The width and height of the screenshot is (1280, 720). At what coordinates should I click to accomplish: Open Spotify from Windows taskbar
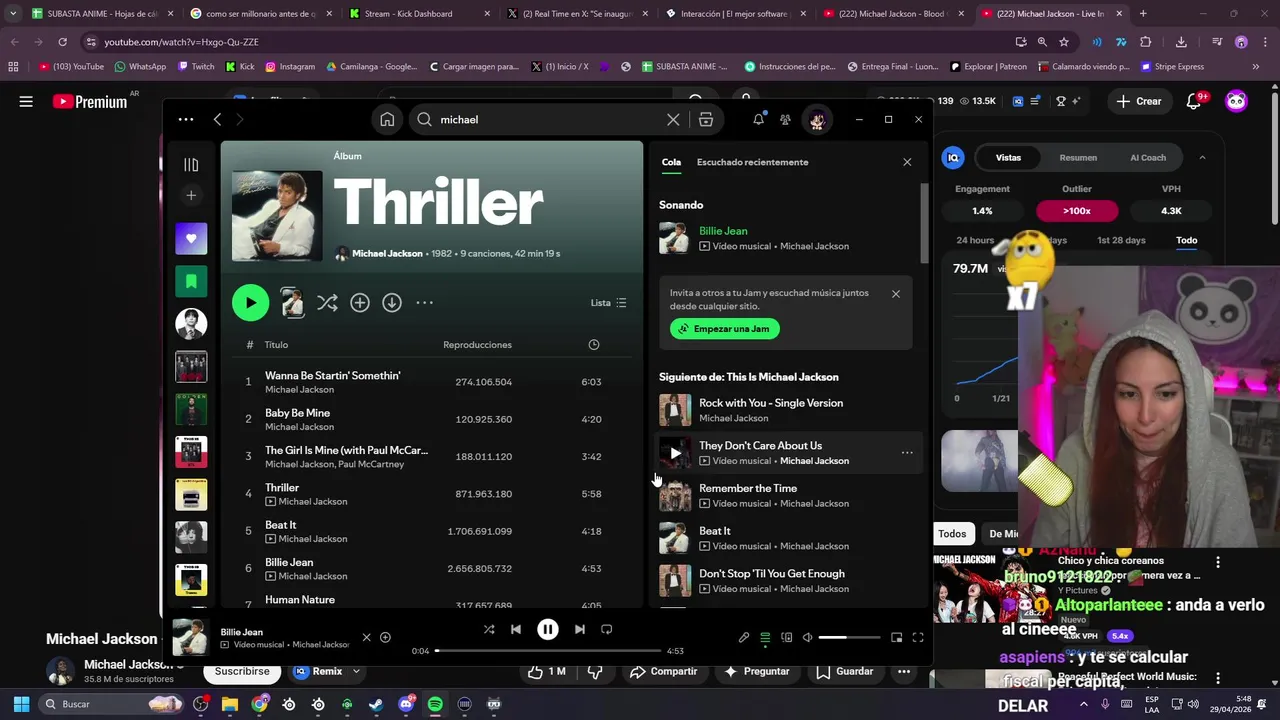pyautogui.click(x=435, y=704)
